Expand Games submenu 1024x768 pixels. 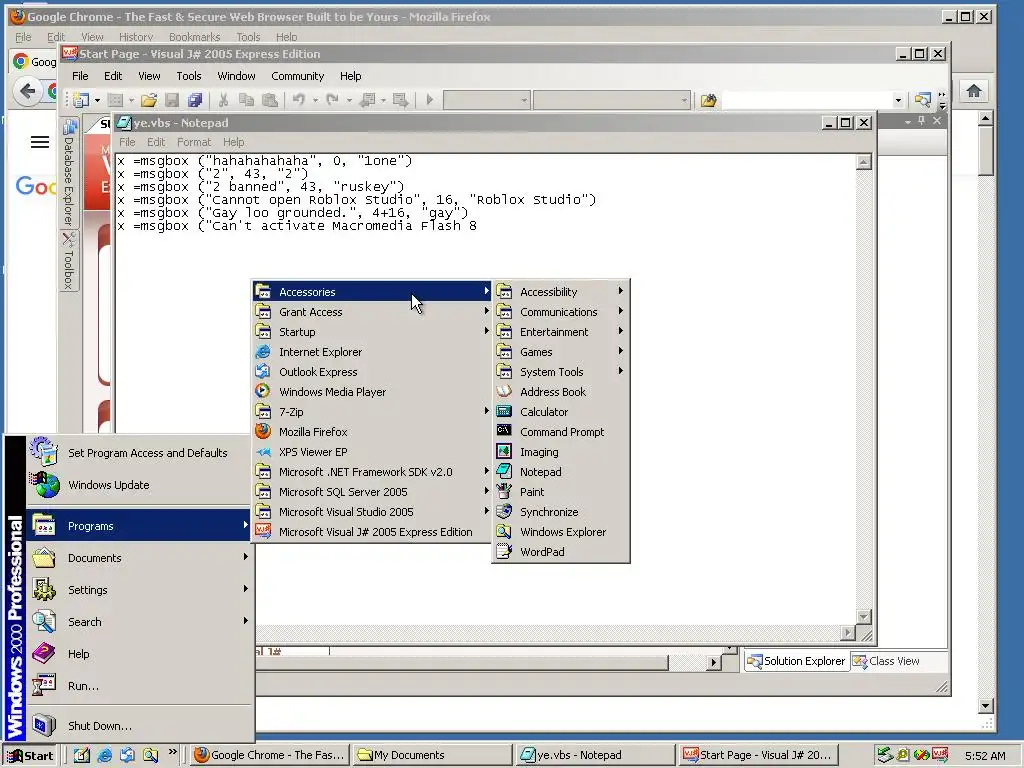pyautogui.click(x=560, y=352)
